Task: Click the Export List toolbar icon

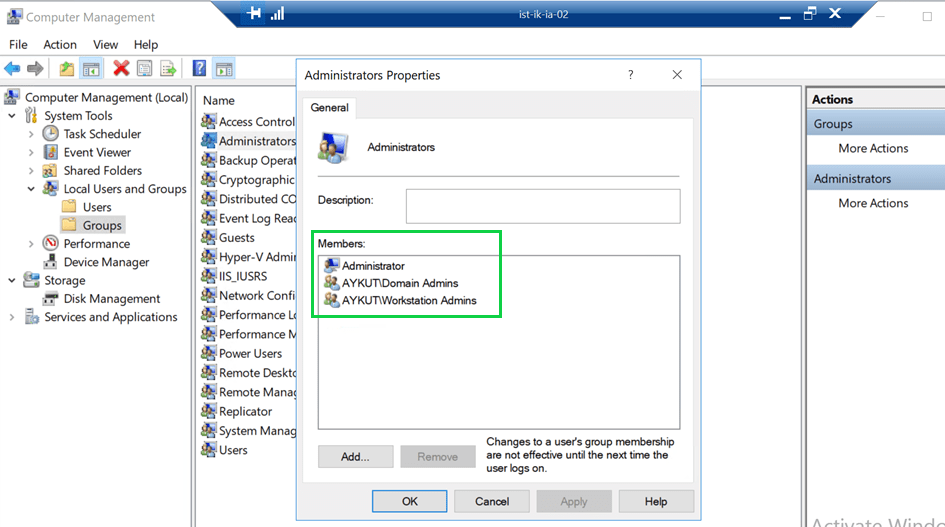Action: click(168, 69)
